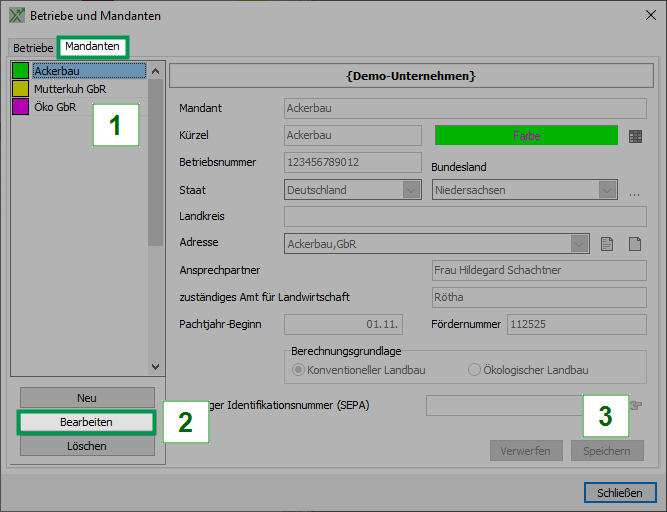The image size is (667, 512).
Task: Click the Neu button
Action: pos(87,398)
